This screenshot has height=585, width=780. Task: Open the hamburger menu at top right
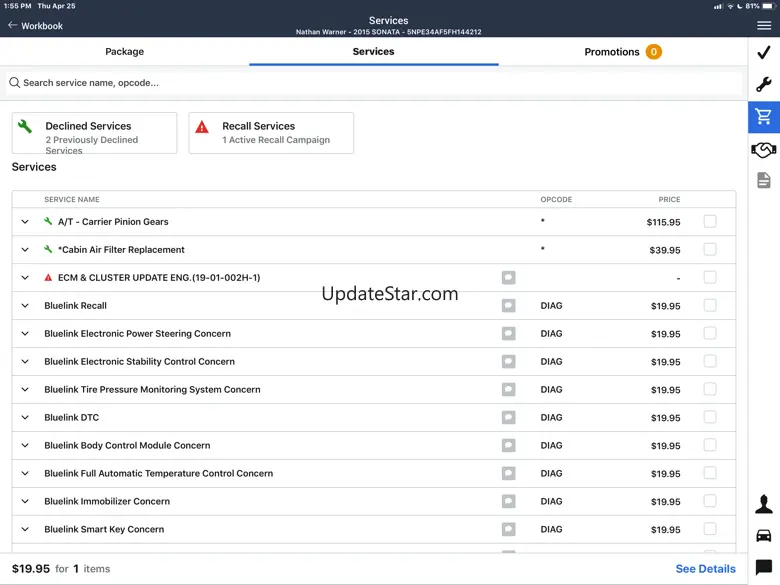(764, 25)
